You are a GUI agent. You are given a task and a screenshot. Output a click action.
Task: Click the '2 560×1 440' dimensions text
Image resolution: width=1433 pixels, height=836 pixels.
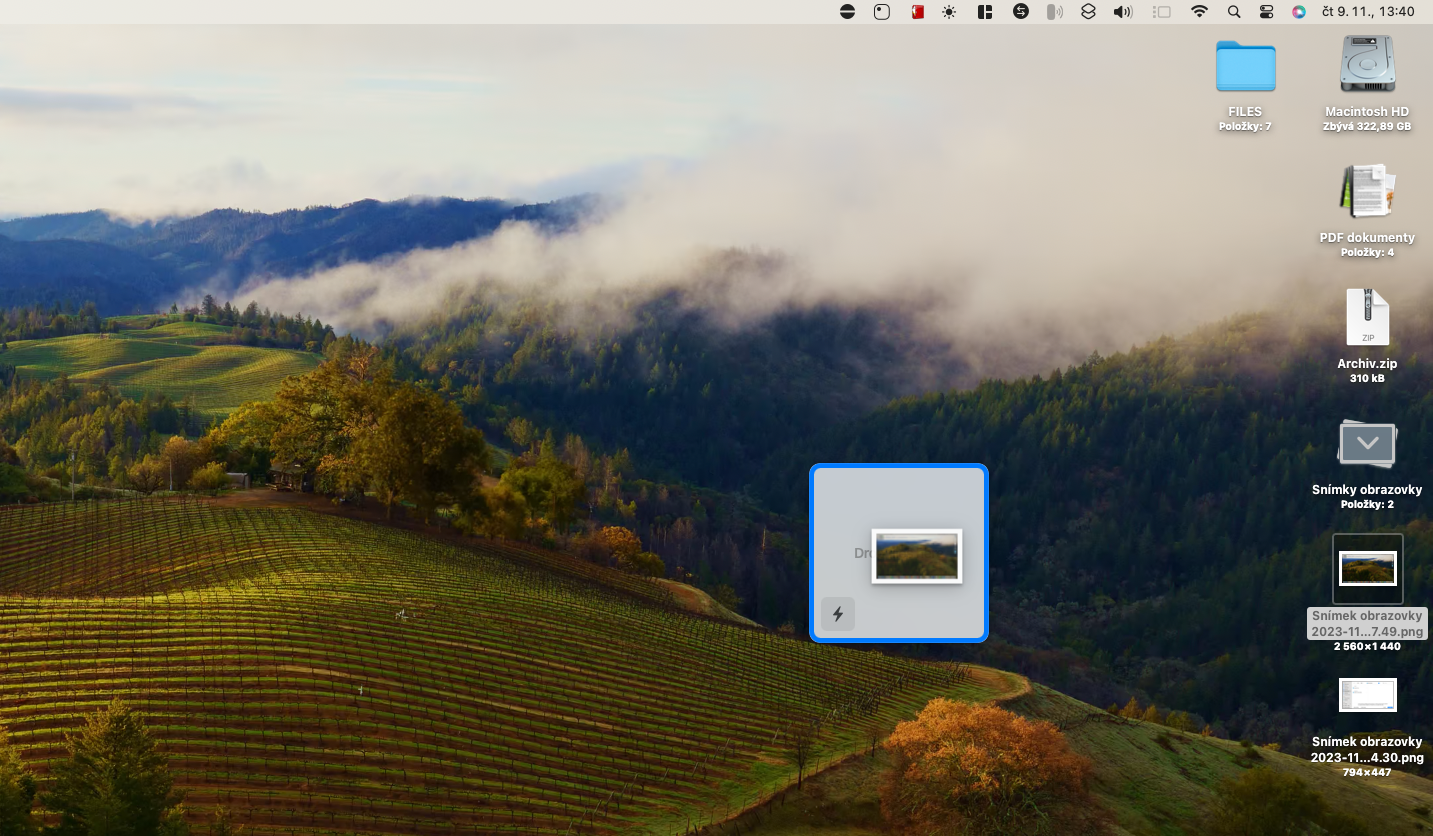pyautogui.click(x=1367, y=646)
